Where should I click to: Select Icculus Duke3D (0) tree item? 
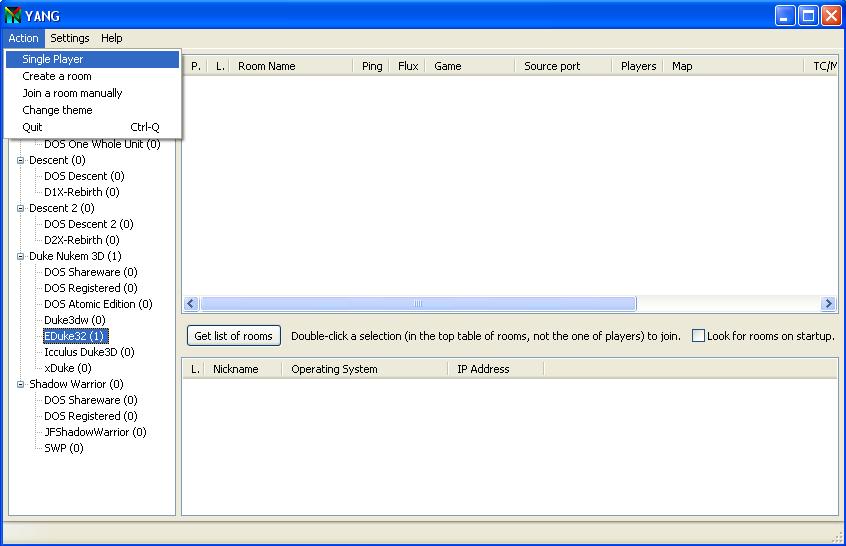[x=89, y=352]
